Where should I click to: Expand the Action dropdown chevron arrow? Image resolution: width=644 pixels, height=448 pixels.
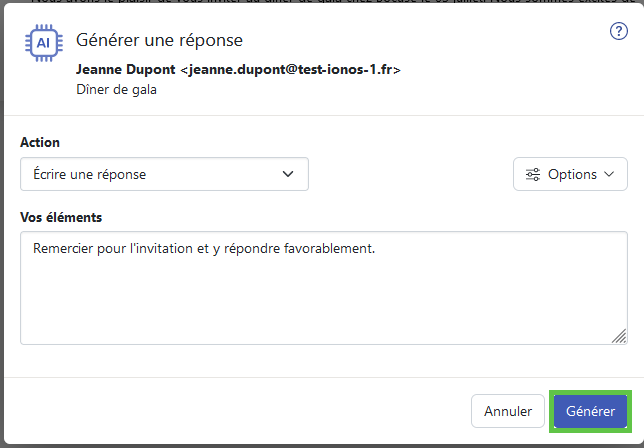[288, 174]
